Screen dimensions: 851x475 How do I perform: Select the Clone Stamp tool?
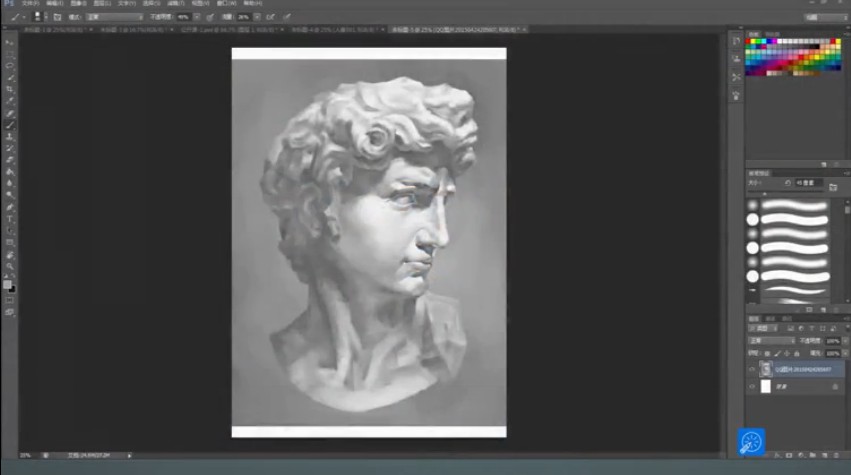10,137
